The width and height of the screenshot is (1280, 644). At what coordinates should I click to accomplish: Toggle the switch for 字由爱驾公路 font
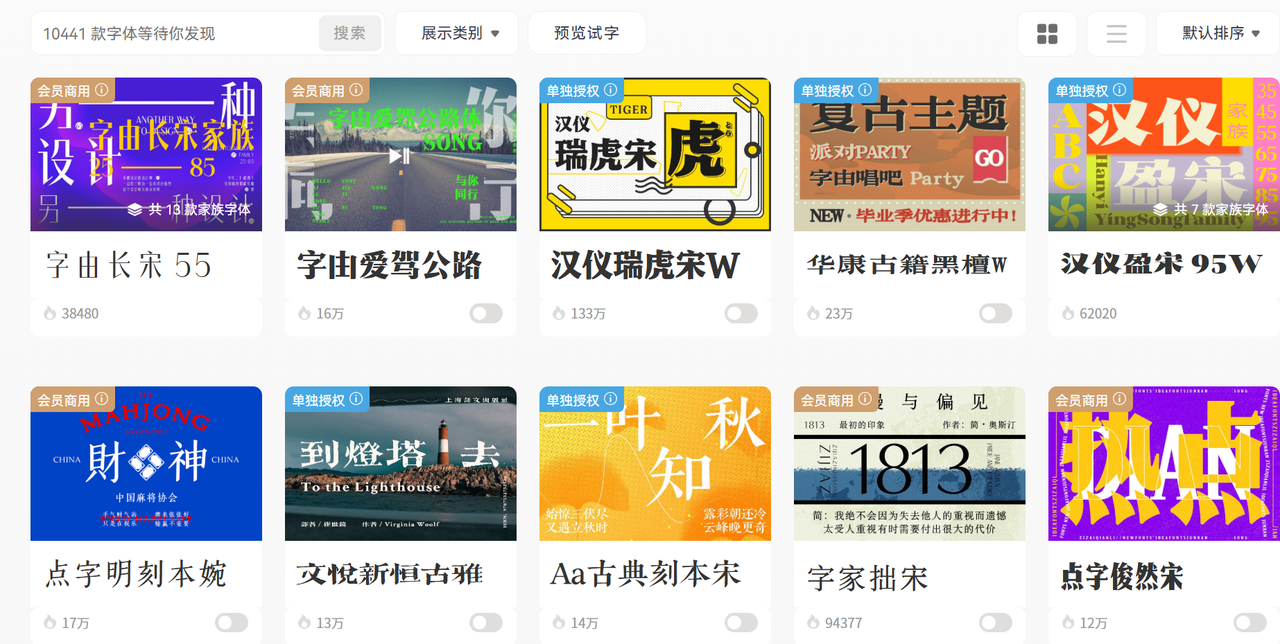click(x=486, y=314)
